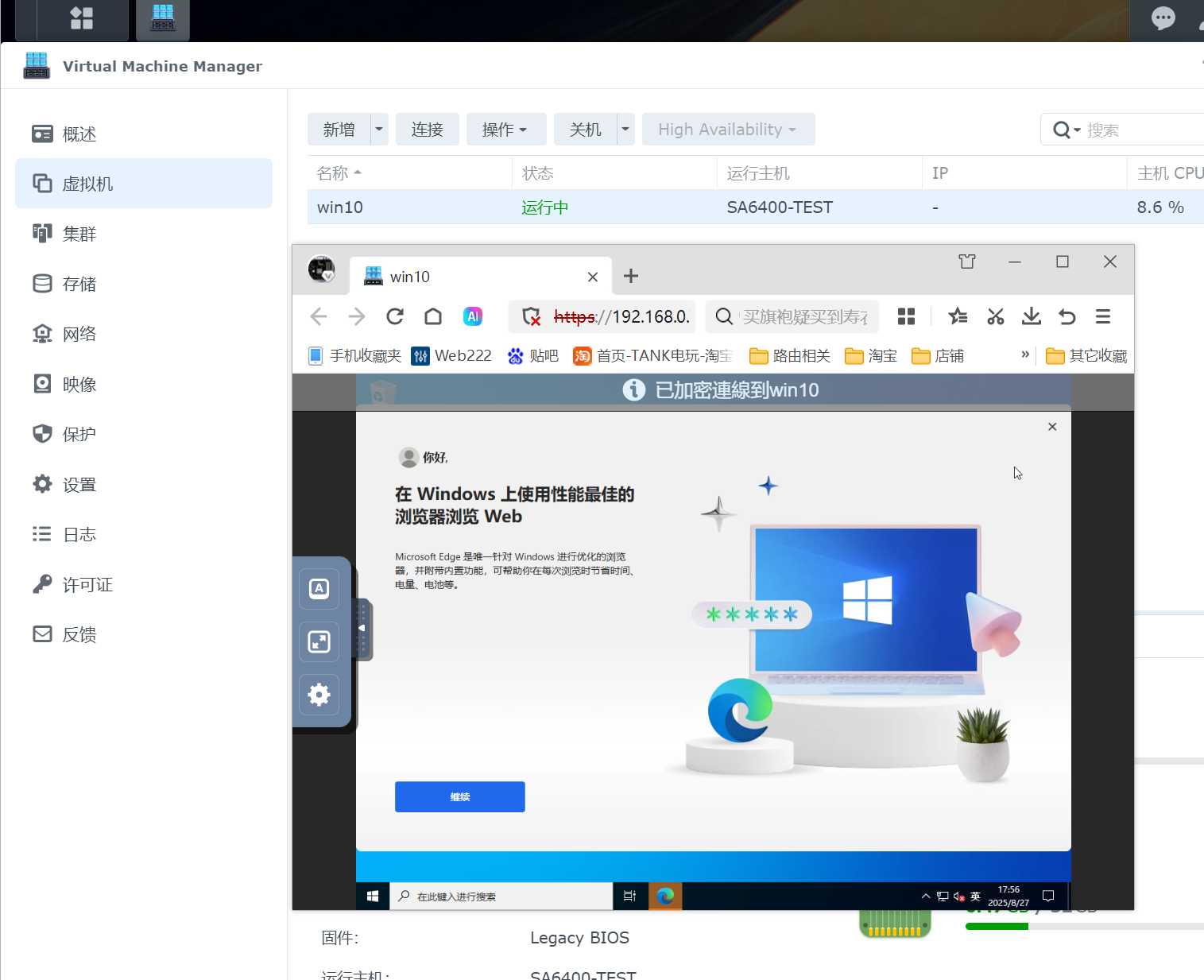Open the 映像 image section
This screenshot has width=1204, height=980.
(144, 384)
